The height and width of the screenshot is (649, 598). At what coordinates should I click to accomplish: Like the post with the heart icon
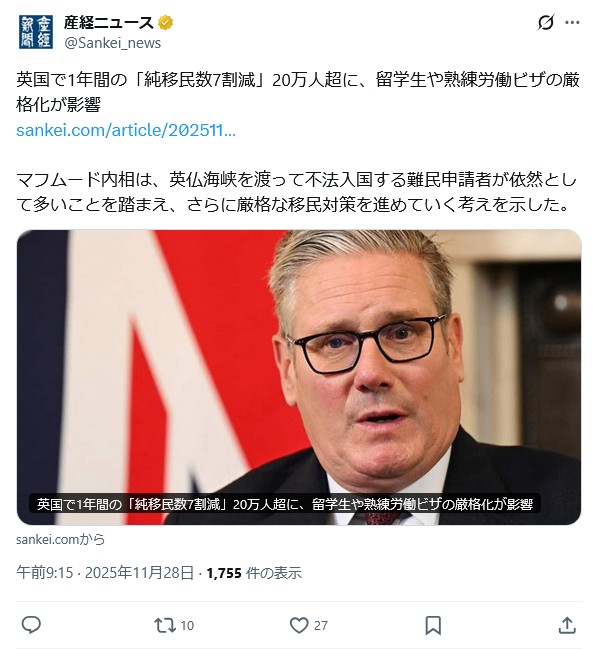(299, 625)
